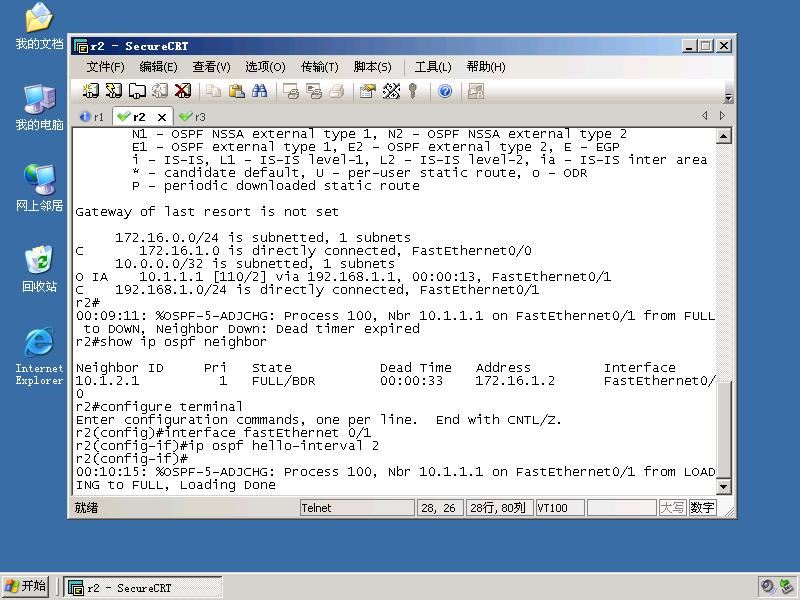Viewport: 800px width, 600px height.
Task: Open the 文件(F) menu
Action: [105, 67]
